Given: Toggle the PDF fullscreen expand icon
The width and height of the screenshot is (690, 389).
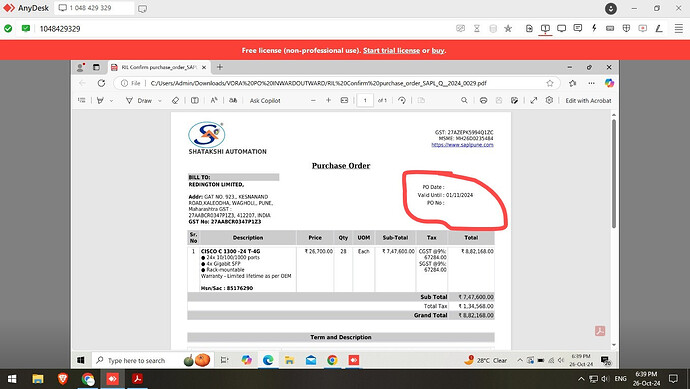Looking at the screenshot, I should click(534, 100).
